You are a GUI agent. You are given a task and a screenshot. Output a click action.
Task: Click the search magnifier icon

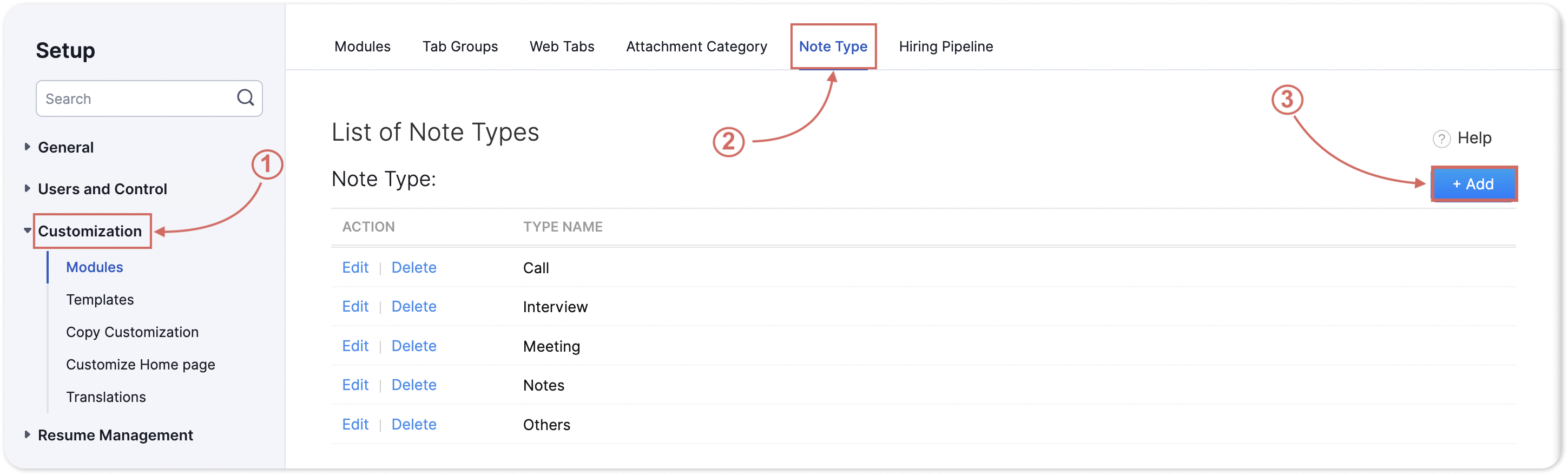pos(245,97)
